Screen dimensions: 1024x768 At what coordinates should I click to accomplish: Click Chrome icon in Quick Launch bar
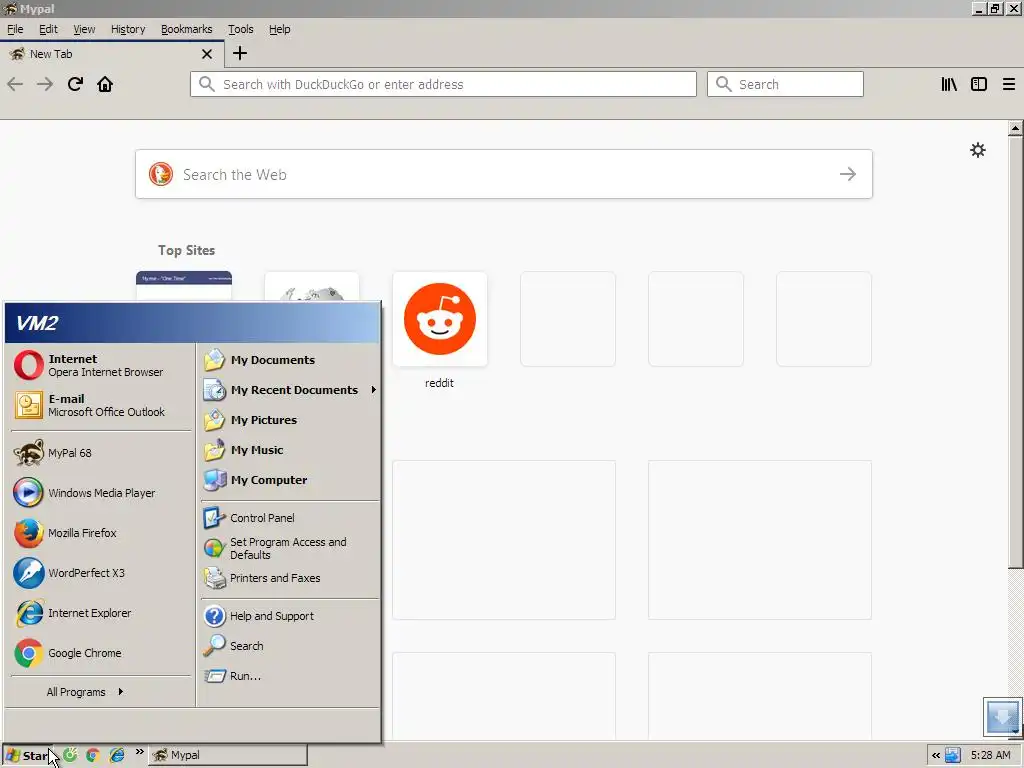(93, 755)
